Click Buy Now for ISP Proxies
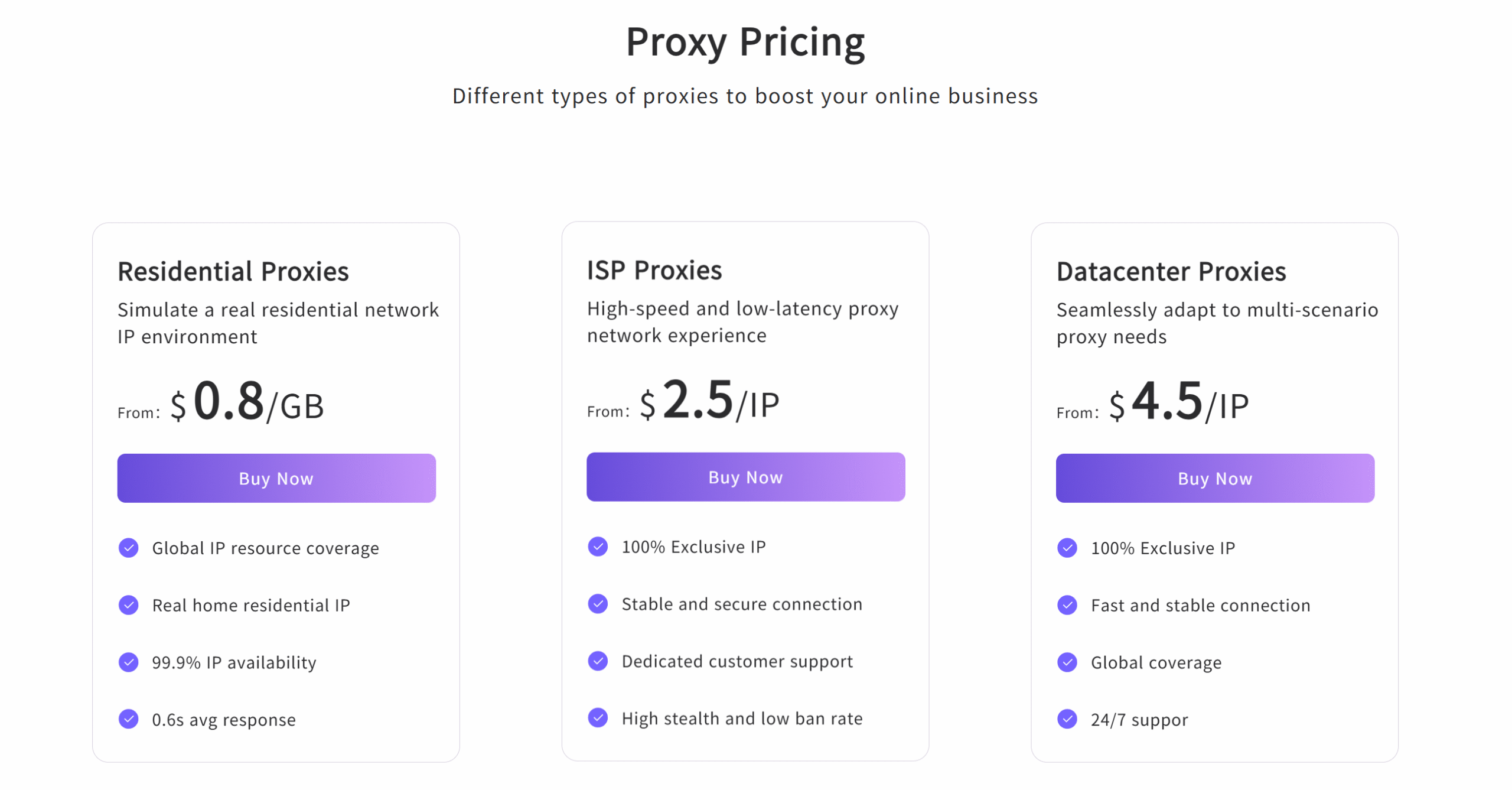This screenshot has height=790, width=1512. 745,477
